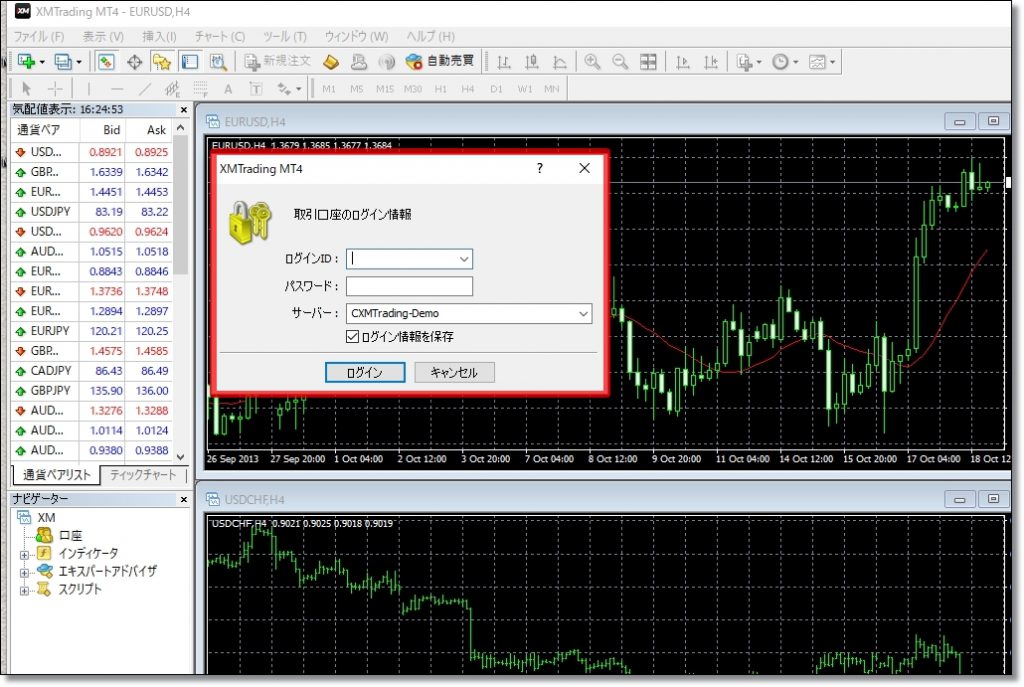This screenshot has height=687, width=1024.
Task: Expand the エキスパートアドバイザ tree node
Action: point(24,573)
